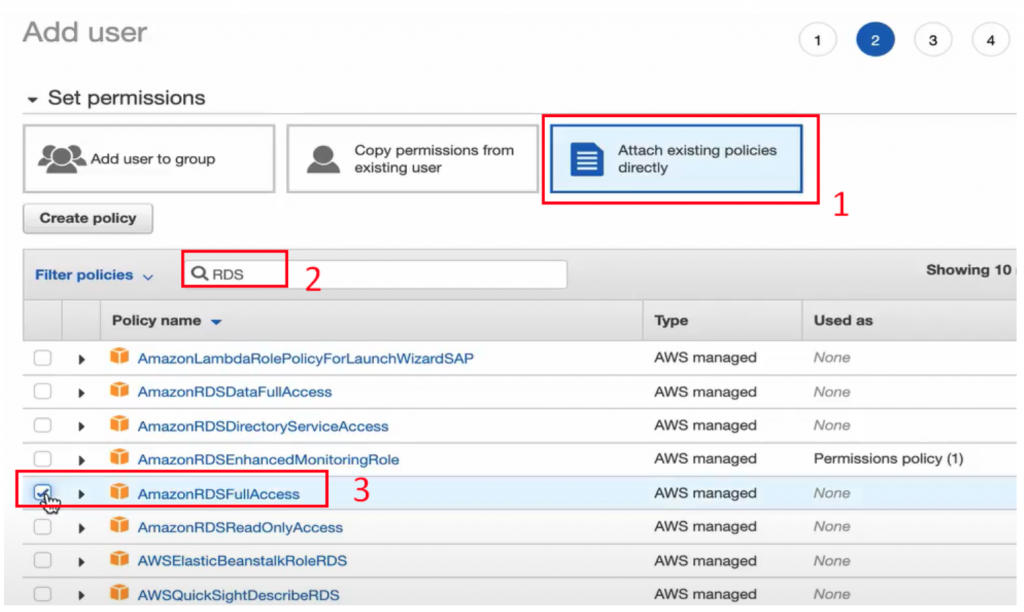
Task: Click the document icon in Attach existing policies card
Action: [586, 159]
